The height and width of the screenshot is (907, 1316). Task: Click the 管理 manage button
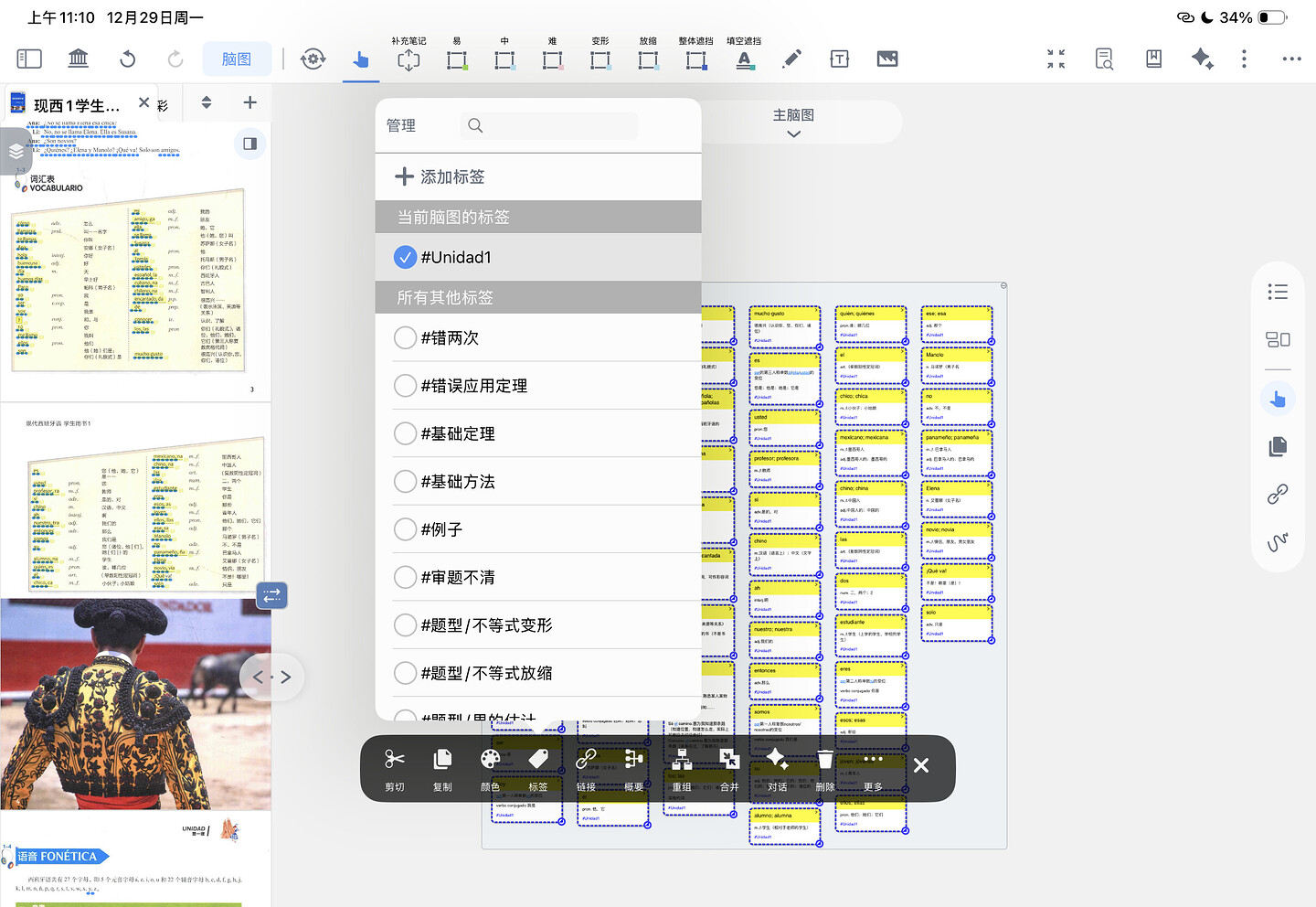pos(401,126)
